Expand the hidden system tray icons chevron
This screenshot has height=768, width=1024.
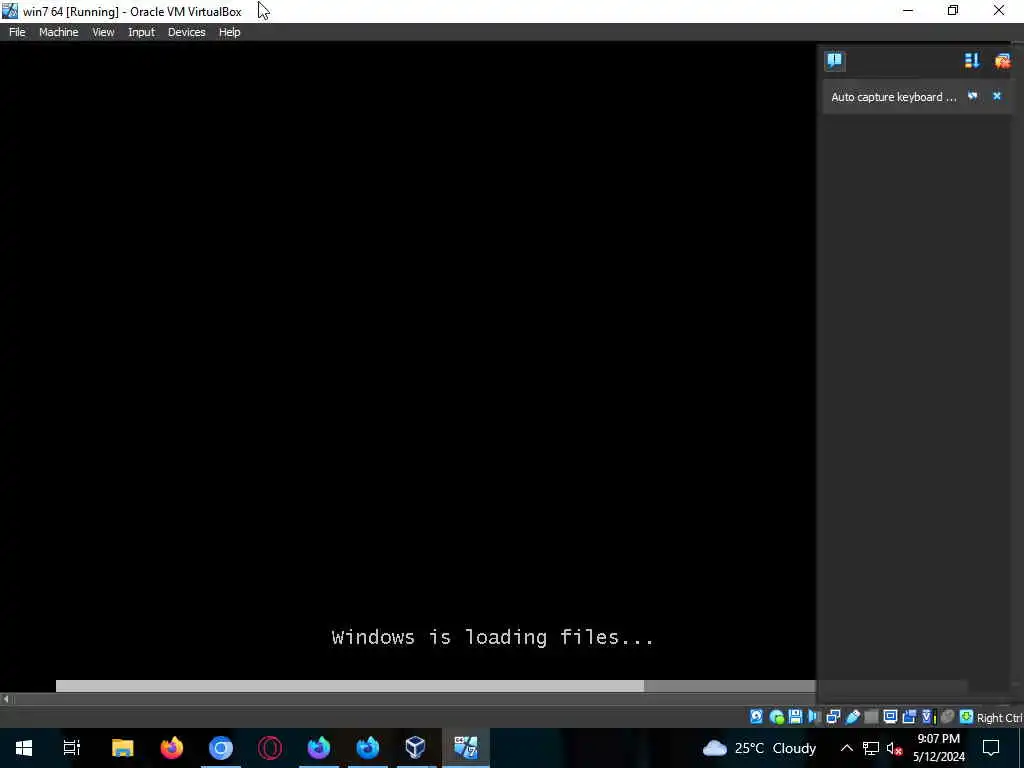click(x=846, y=748)
